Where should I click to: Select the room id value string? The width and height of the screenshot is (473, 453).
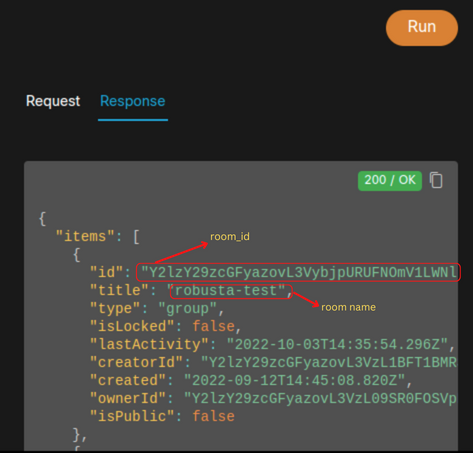(299, 272)
